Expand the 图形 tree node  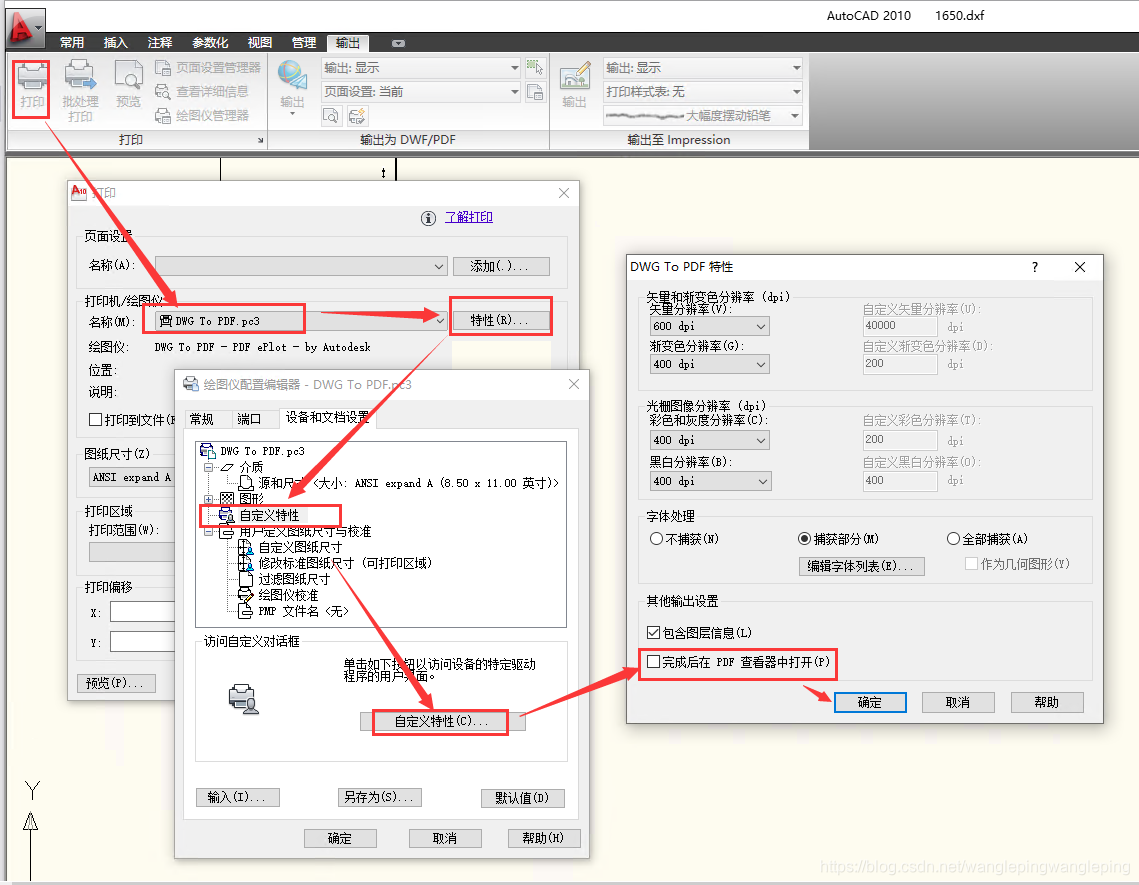208,498
